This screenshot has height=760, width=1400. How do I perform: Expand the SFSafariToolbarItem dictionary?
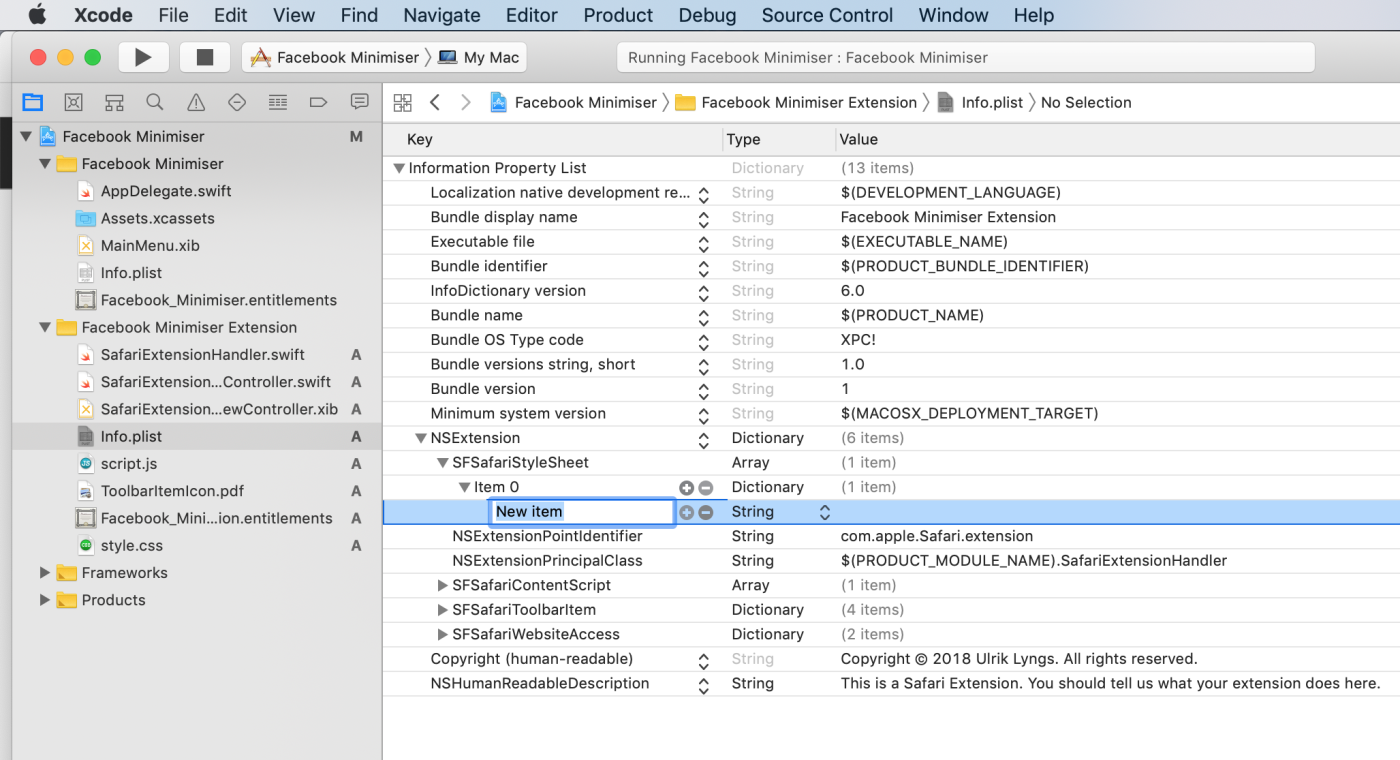443,610
